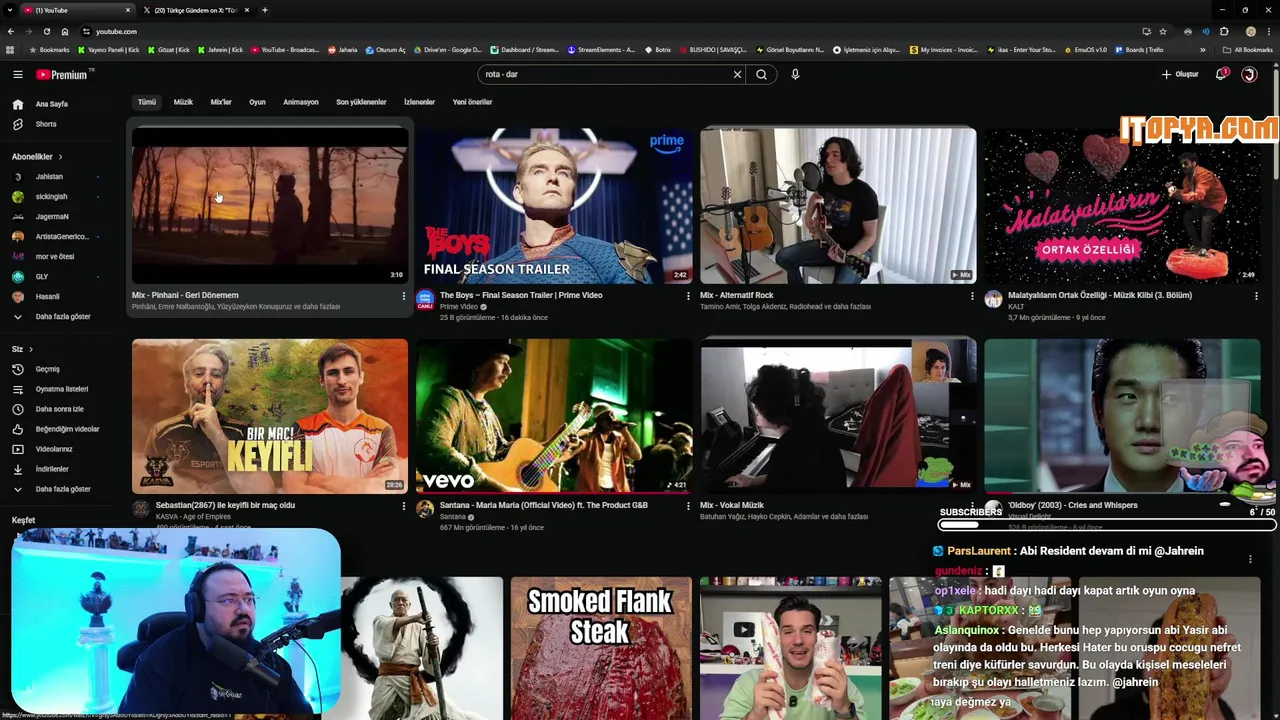The height and width of the screenshot is (720, 1280).
Task: Reload the page in browser
Action: 46,31
